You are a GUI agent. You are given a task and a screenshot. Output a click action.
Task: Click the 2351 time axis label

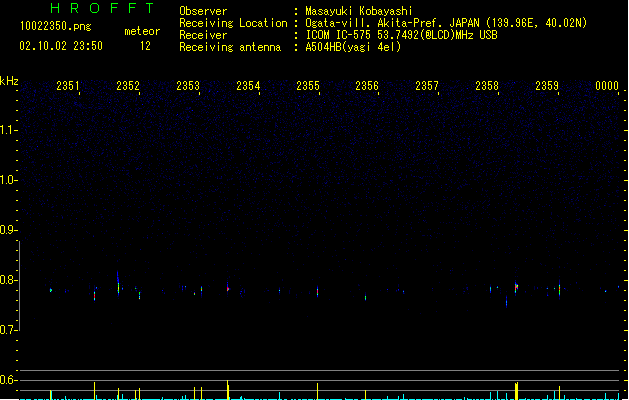click(67, 85)
